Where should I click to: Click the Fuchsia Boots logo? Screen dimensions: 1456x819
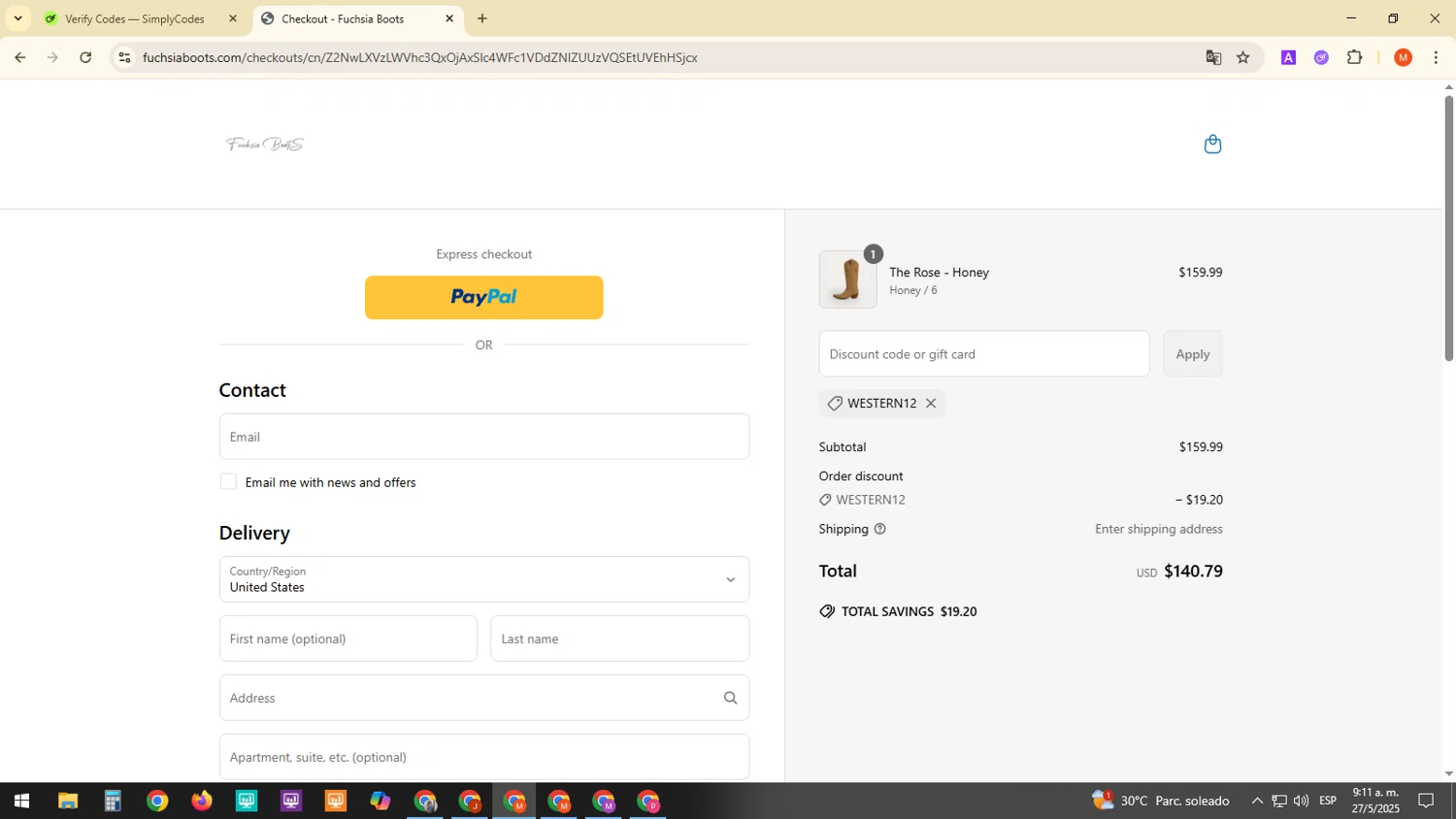coord(265,145)
